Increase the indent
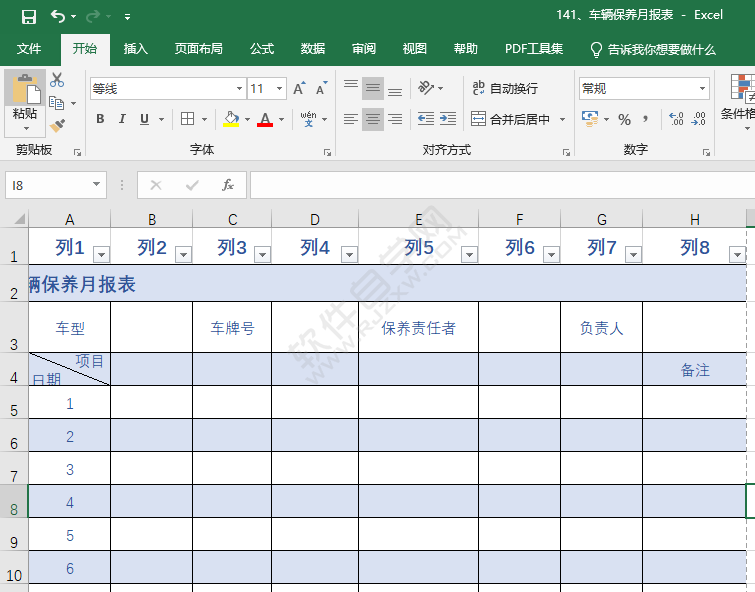This screenshot has height=592, width=755. [448, 119]
